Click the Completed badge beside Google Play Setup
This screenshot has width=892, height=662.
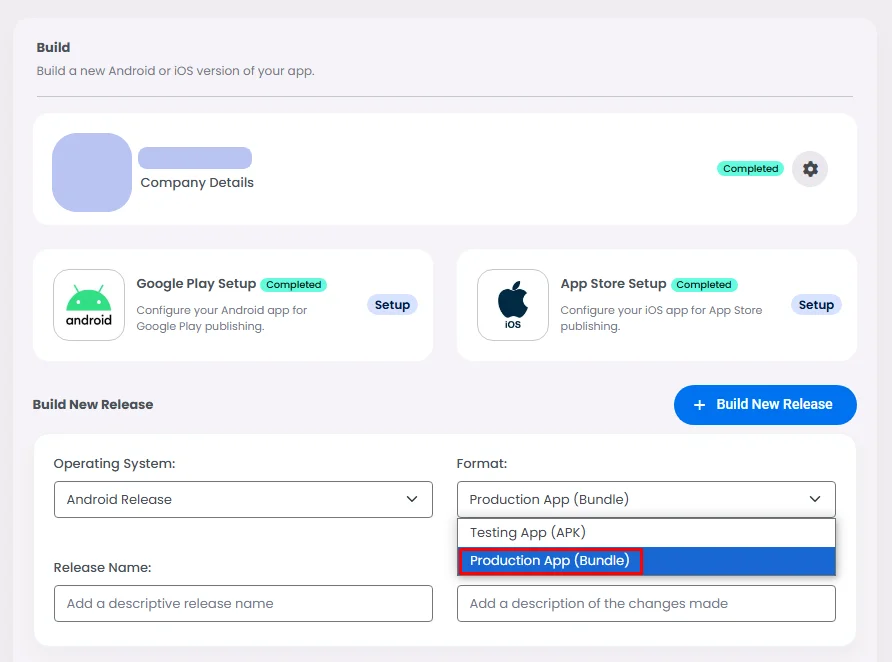[294, 284]
